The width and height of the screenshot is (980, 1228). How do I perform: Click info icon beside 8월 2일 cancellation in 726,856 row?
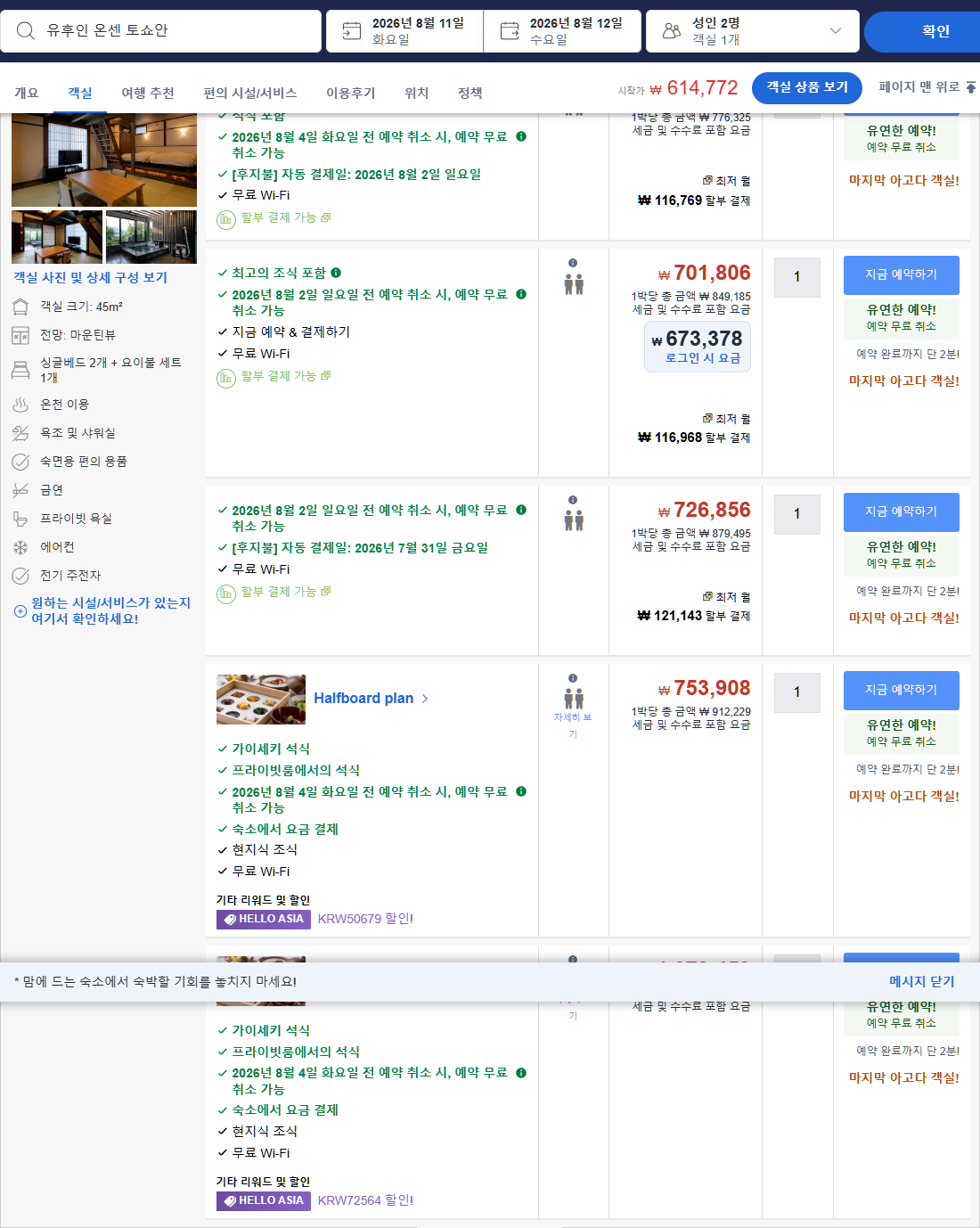pos(521,510)
